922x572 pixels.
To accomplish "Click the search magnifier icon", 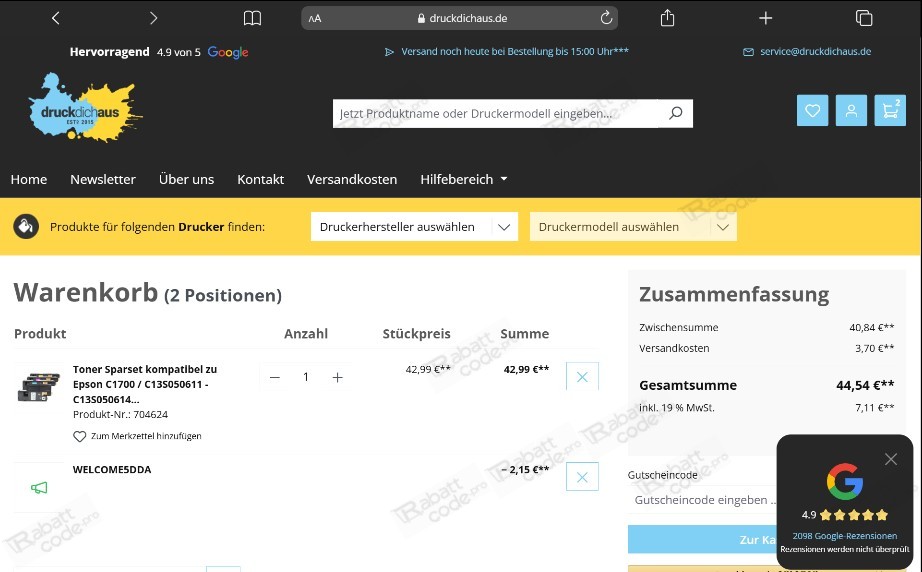I will (676, 113).
